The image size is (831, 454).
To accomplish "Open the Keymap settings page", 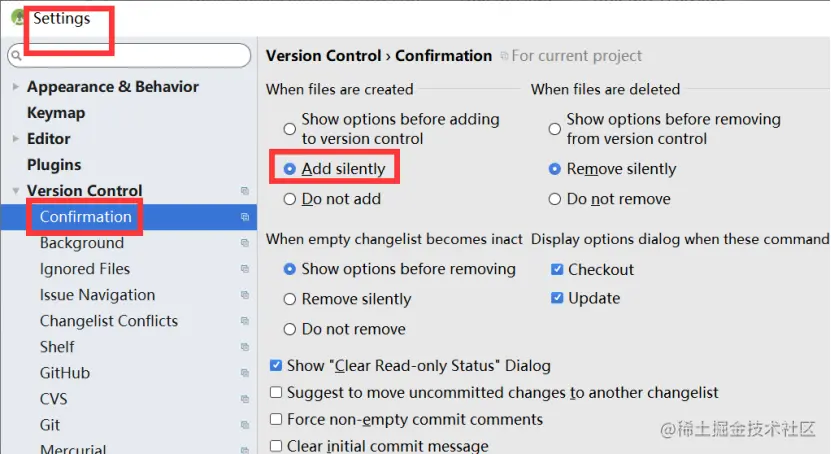I will click(x=56, y=113).
